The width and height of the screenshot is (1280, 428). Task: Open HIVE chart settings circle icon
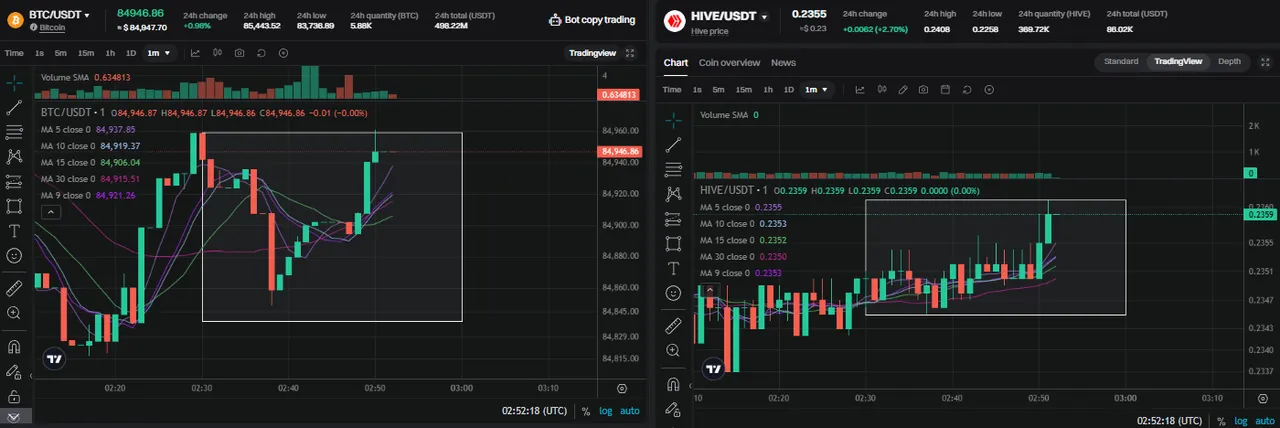[x=989, y=89]
